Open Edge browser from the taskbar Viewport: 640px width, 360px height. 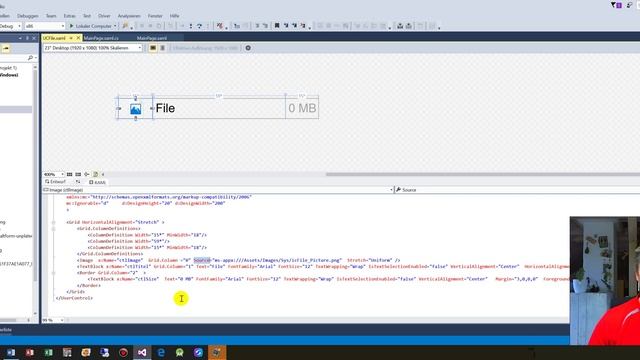coord(161,352)
